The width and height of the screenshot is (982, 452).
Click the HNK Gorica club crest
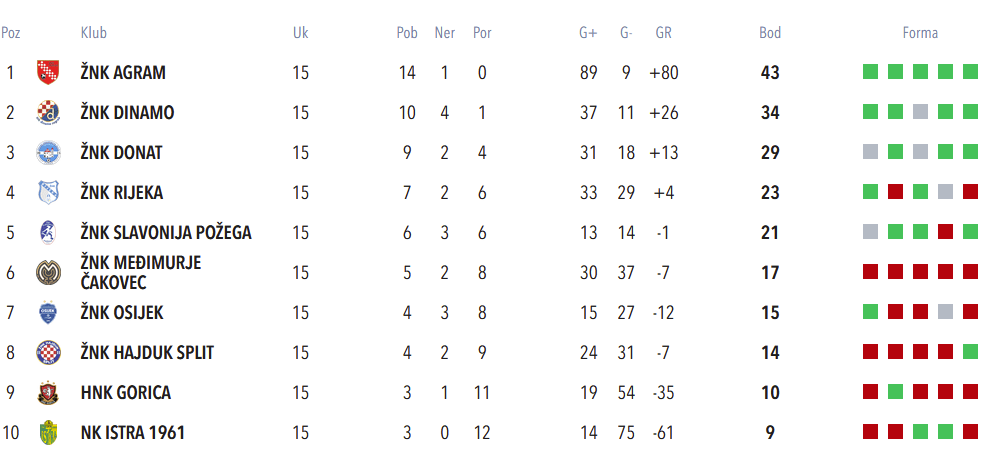coord(47,392)
